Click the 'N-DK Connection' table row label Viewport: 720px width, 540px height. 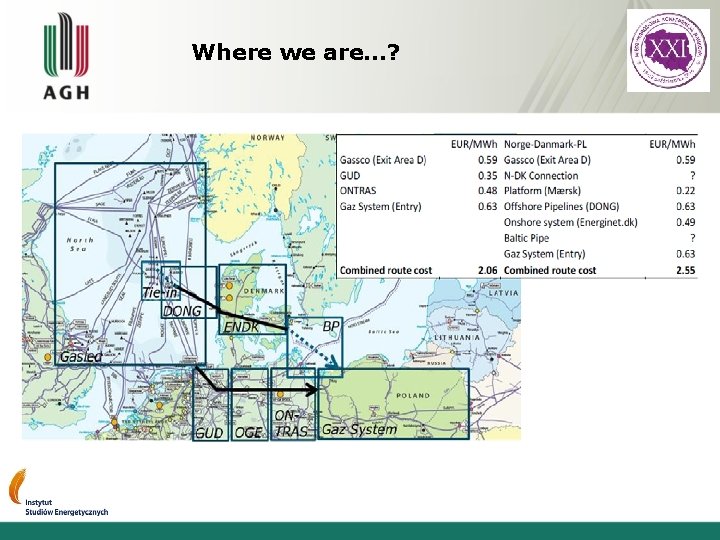[541, 176]
